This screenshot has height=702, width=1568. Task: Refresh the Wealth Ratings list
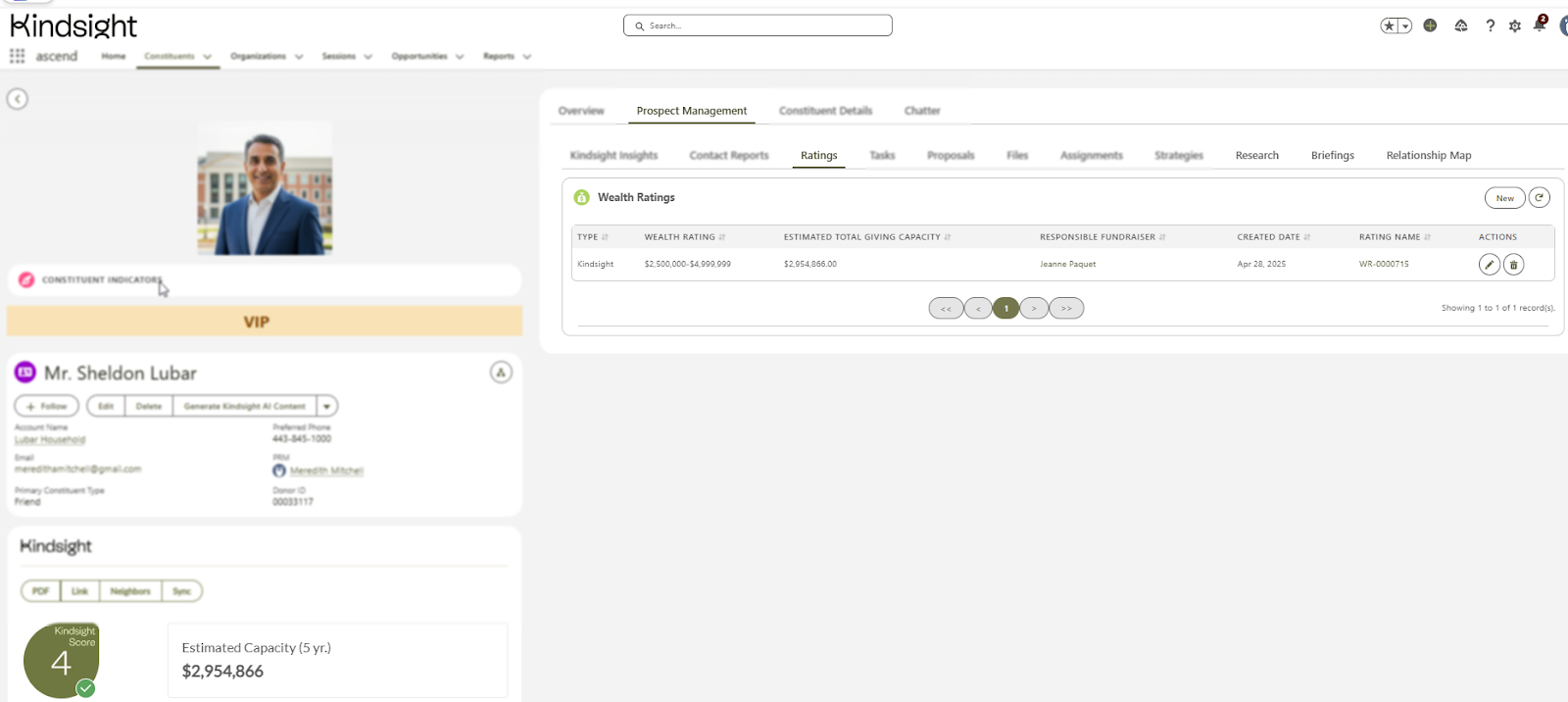tap(1540, 198)
